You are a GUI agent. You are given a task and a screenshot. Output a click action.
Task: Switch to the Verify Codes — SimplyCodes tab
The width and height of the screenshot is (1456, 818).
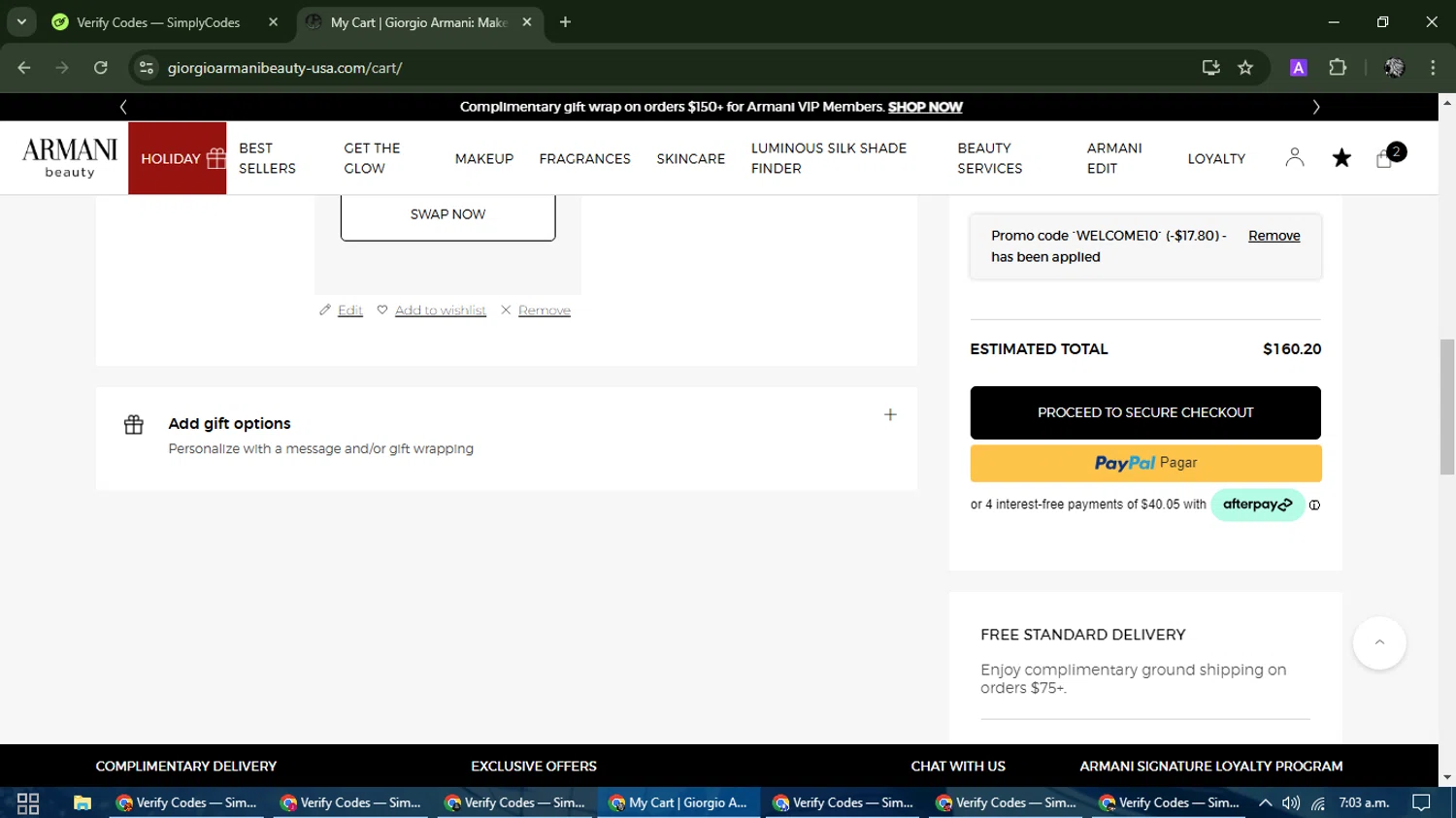158,22
